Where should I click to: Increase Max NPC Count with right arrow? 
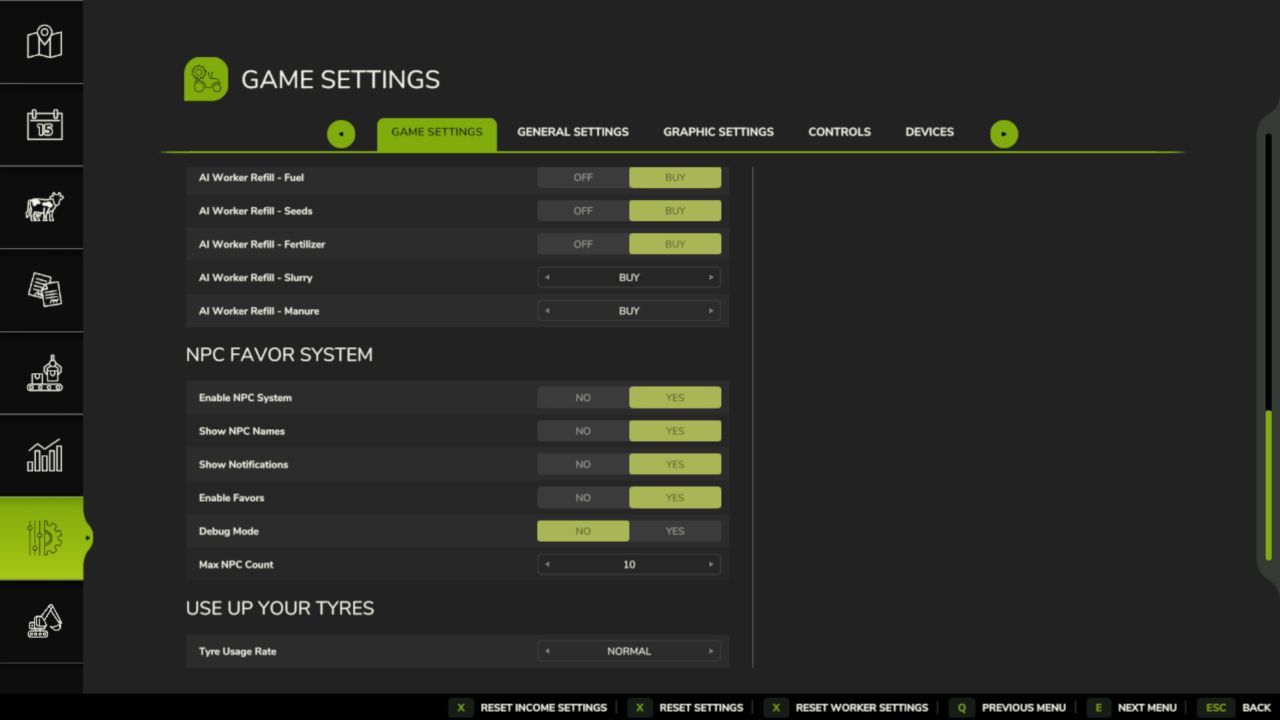point(711,565)
